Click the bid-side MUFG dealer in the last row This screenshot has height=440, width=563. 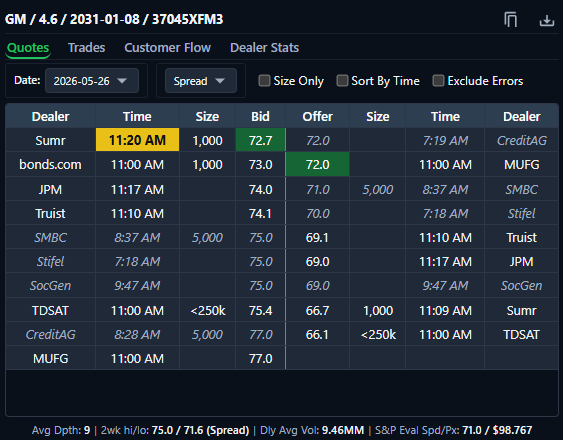50,358
